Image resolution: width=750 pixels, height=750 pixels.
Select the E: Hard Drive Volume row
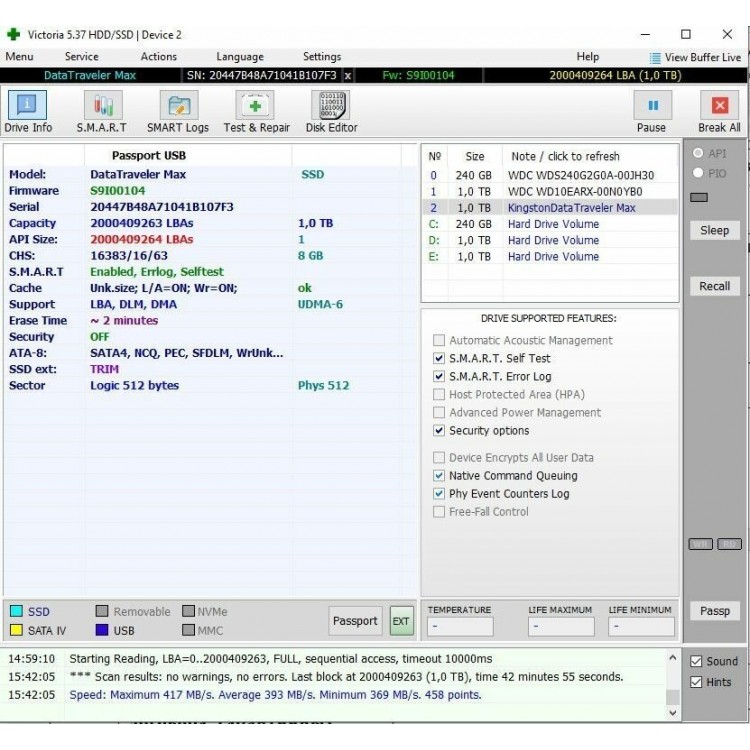pyautogui.click(x=550, y=257)
